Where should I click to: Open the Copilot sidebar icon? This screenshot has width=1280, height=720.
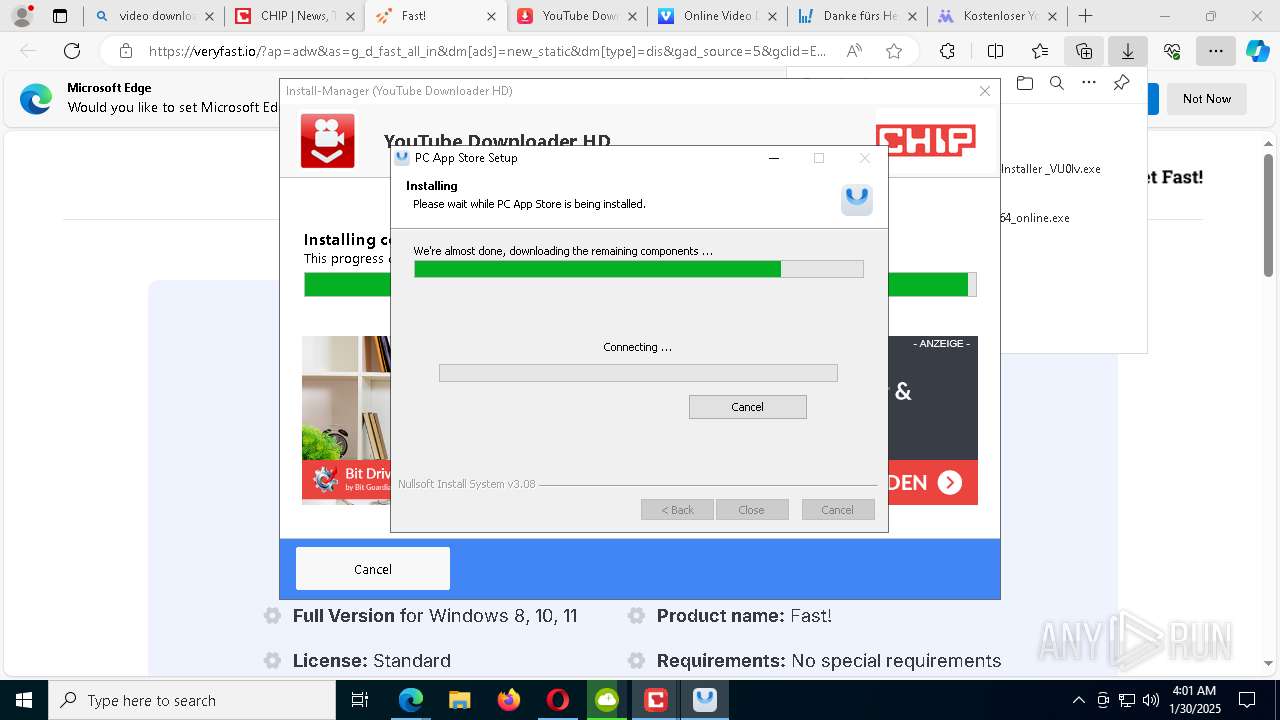click(x=1257, y=51)
